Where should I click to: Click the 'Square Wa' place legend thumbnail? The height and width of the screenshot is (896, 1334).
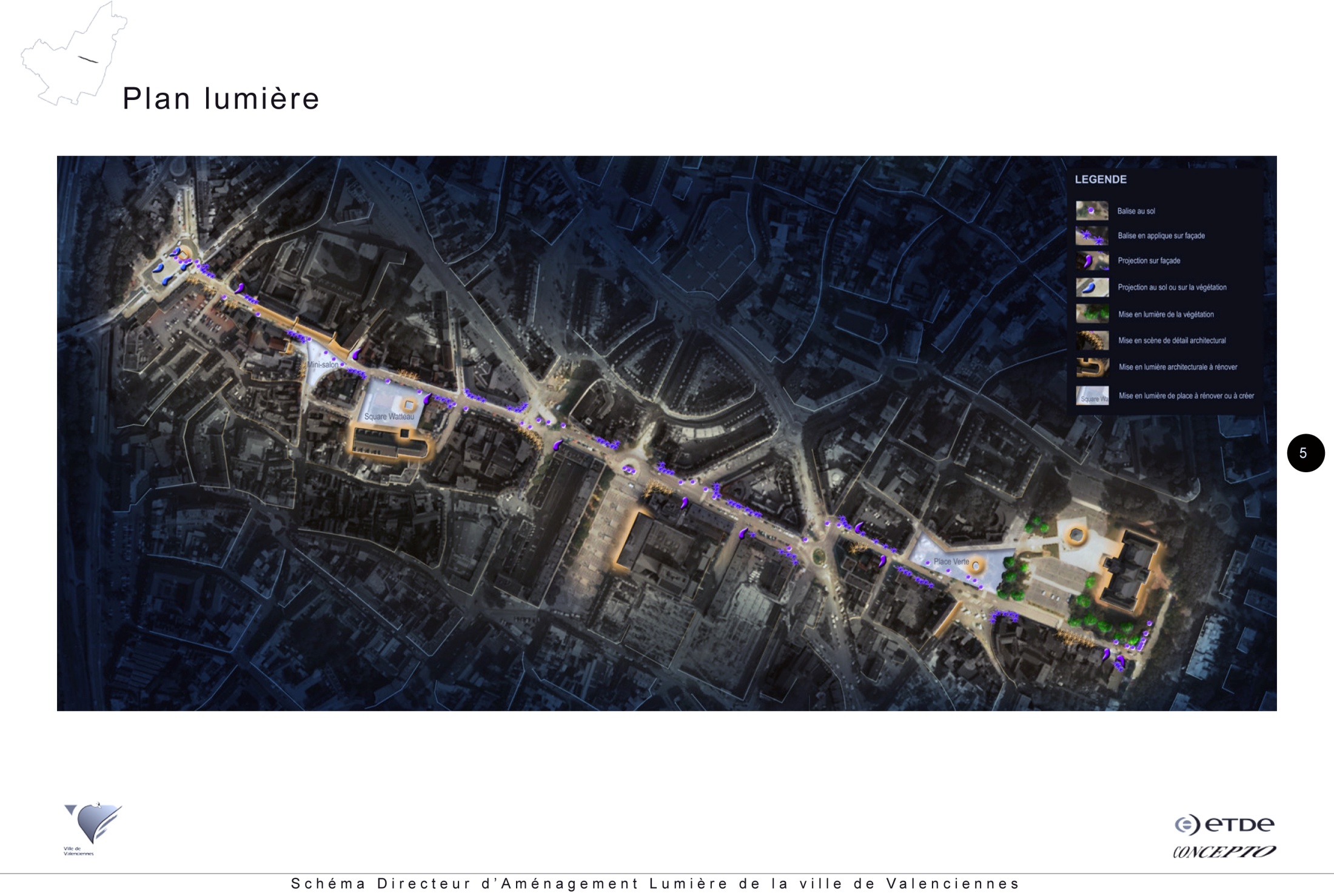1091,396
